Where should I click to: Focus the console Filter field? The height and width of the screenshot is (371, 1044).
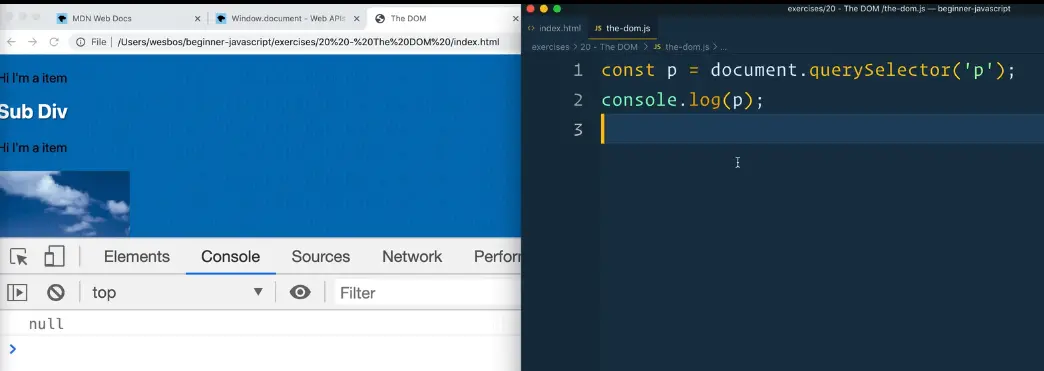428,292
